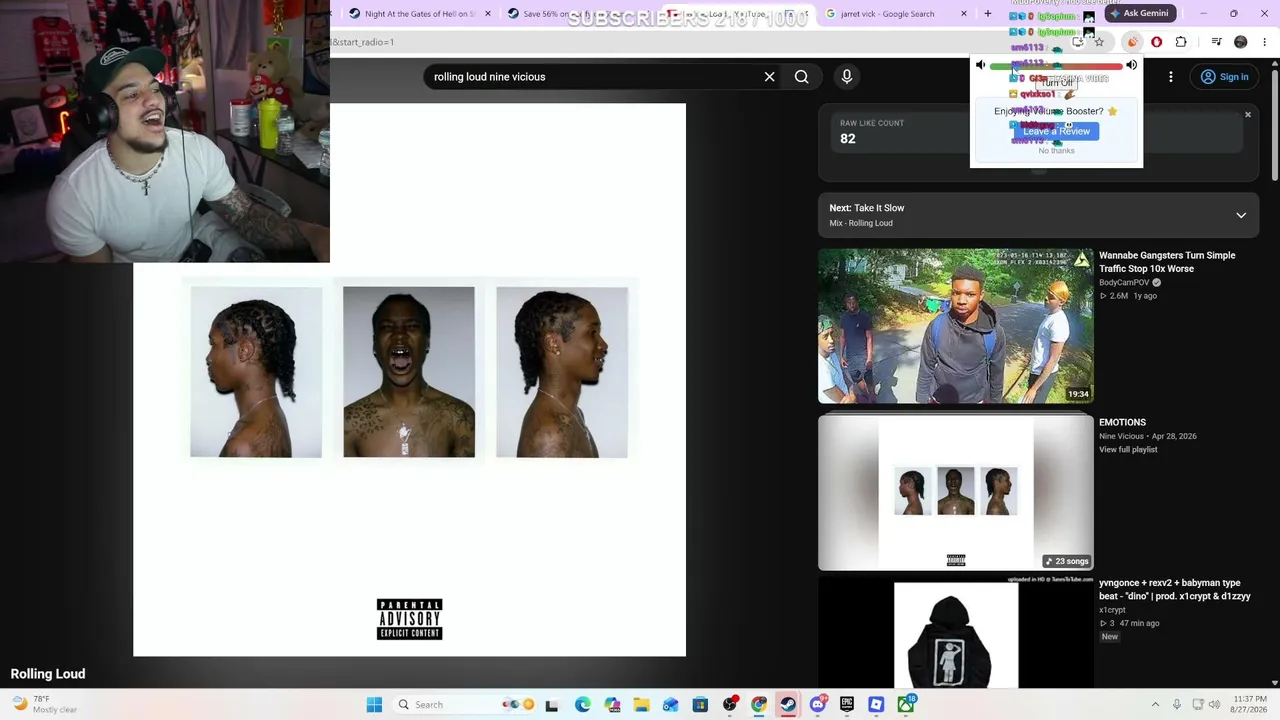Click the taskbar volume speaker icon
This screenshot has height=720, width=1280.
(1215, 704)
